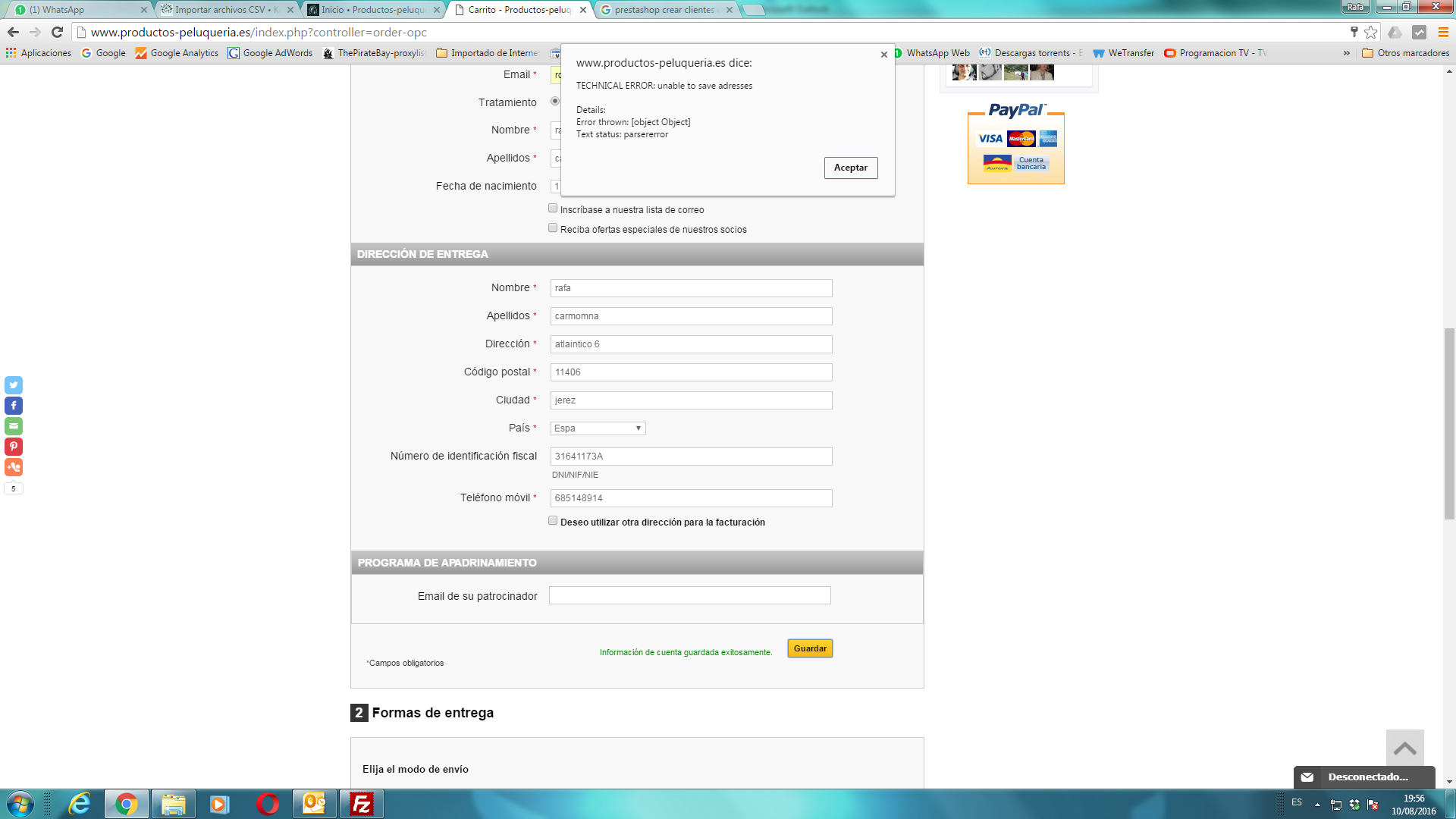Open FileZilla from the taskbar
This screenshot has width=1456, height=819.
pyautogui.click(x=362, y=804)
